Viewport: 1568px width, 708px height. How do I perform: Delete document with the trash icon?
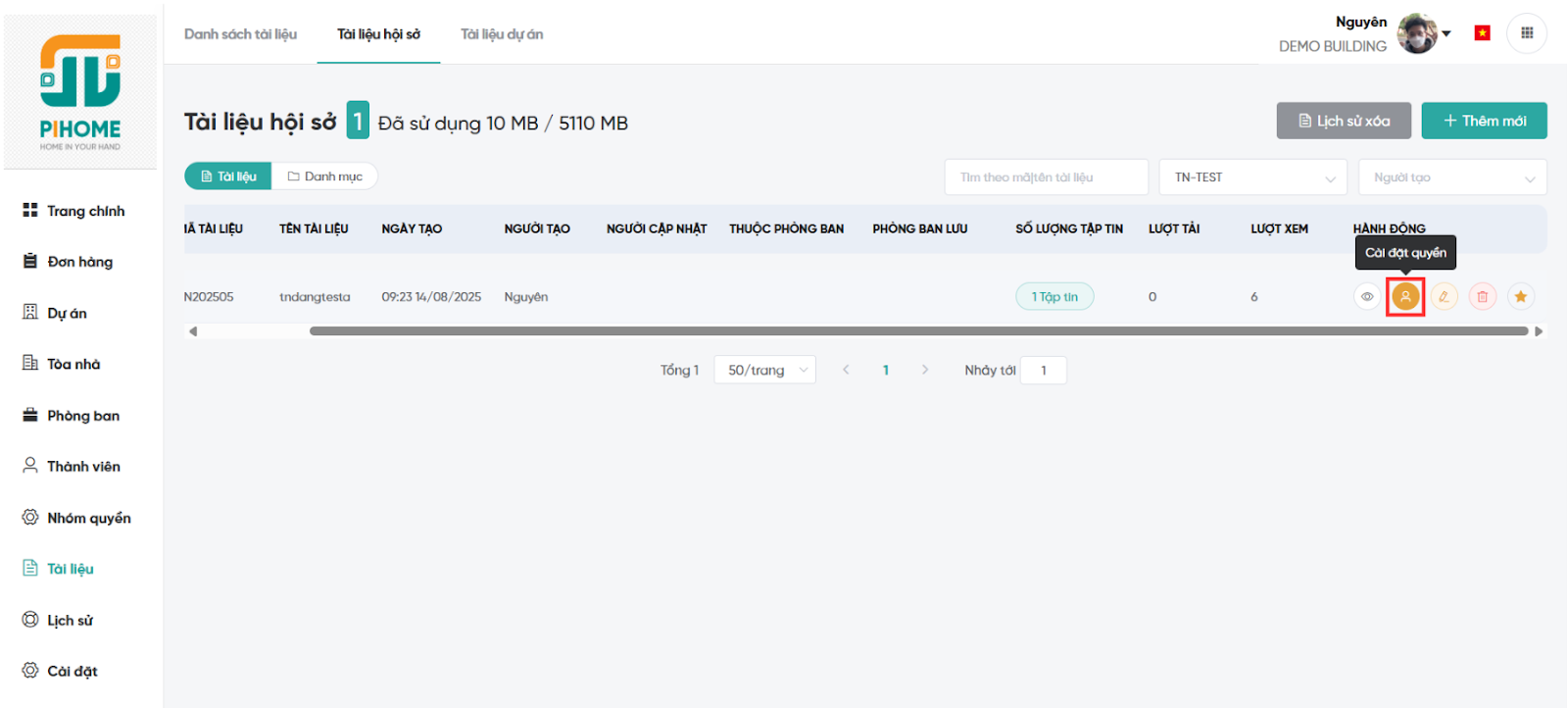(x=1482, y=296)
